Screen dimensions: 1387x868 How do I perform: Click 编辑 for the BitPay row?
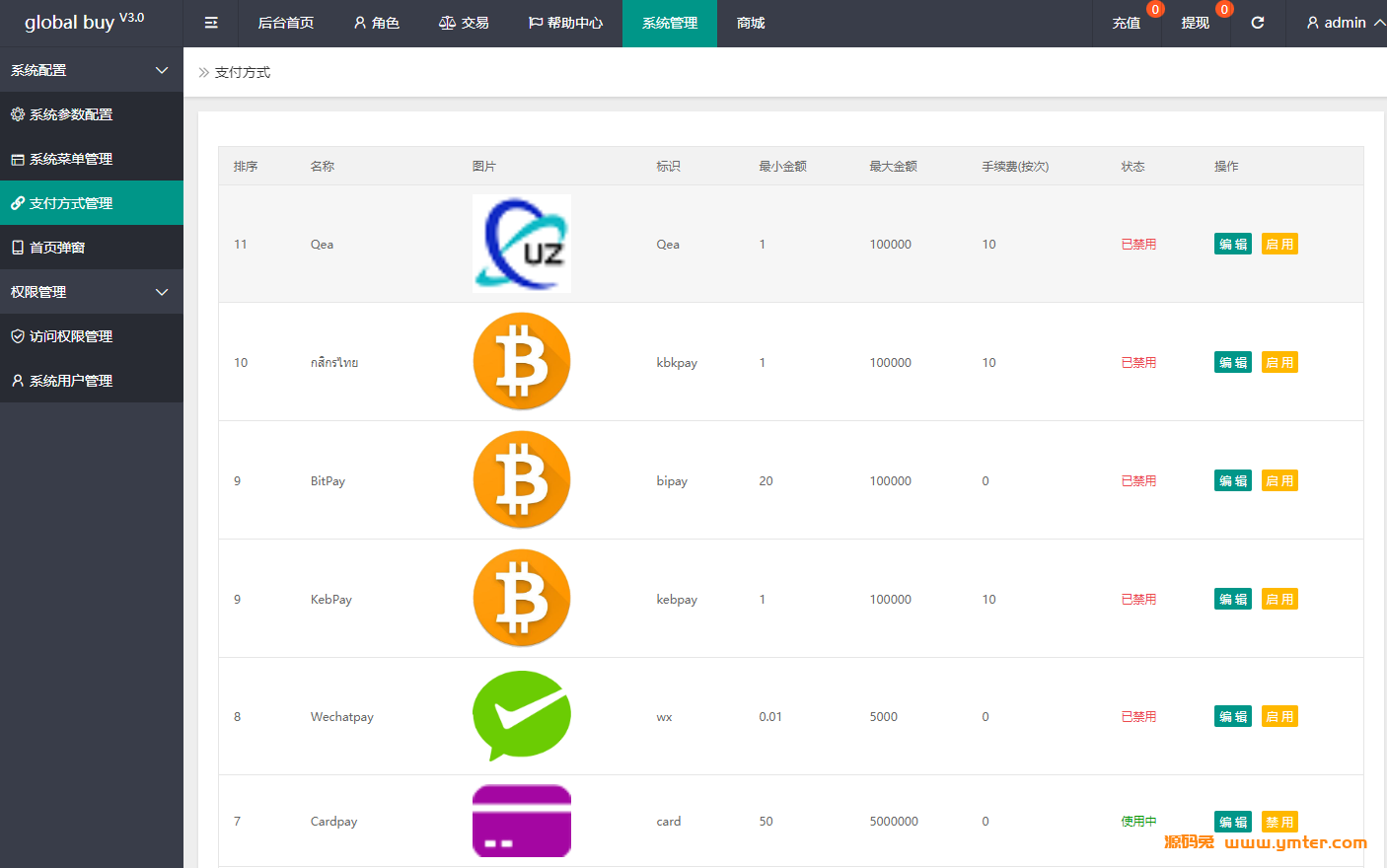[x=1233, y=480]
